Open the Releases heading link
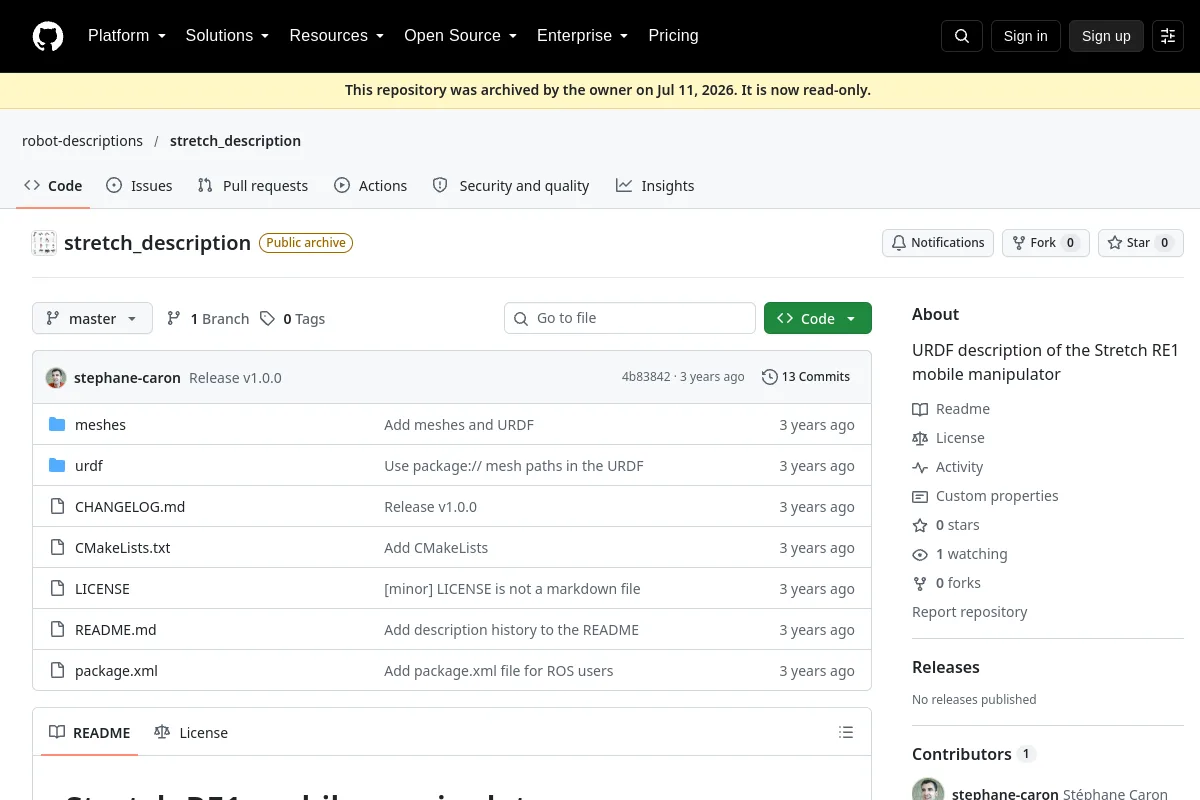1200x800 pixels. 946,667
